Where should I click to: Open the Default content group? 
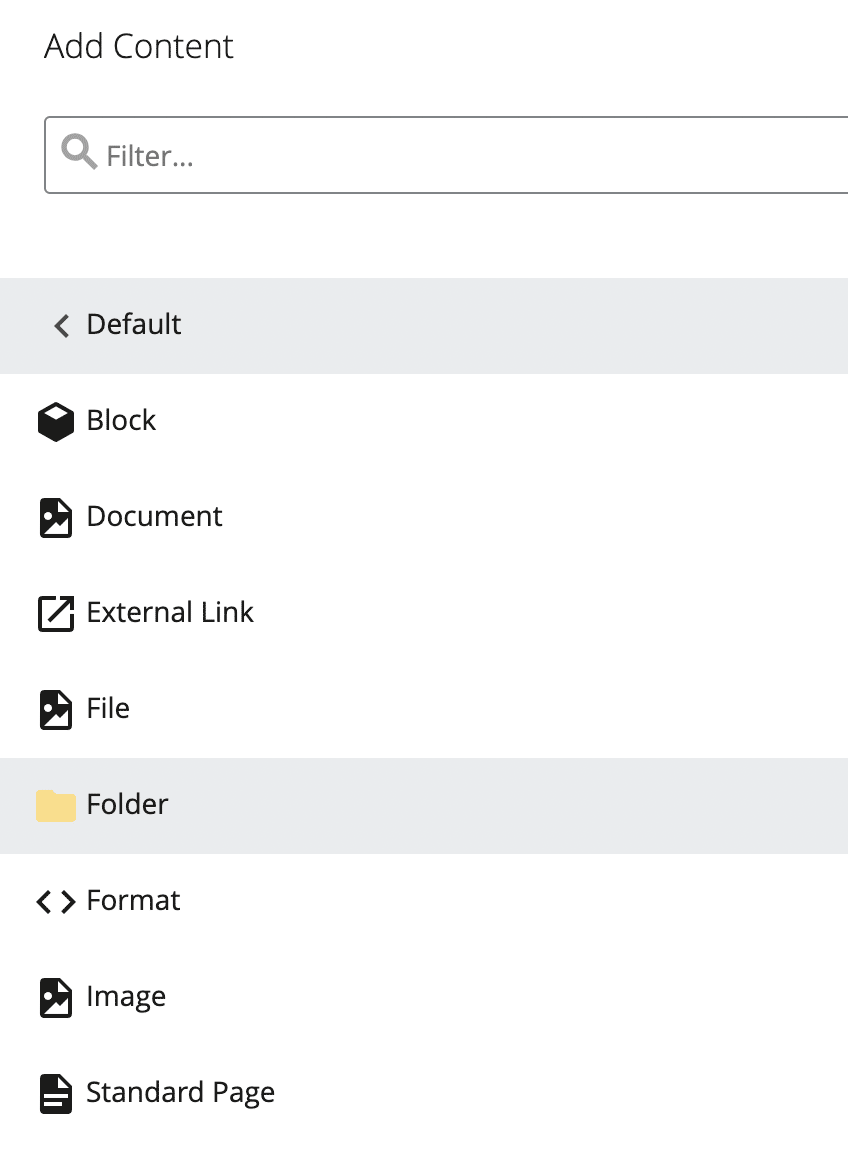click(133, 325)
